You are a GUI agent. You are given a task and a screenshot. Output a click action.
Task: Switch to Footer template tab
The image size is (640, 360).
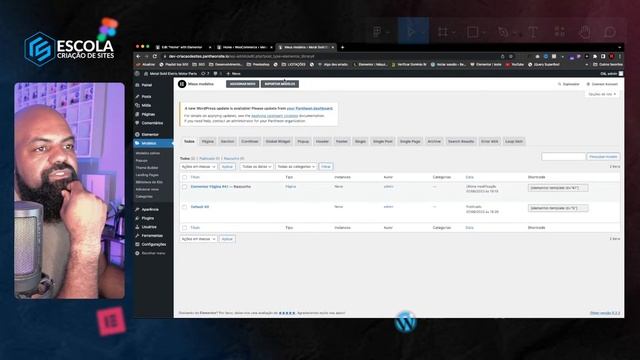pyautogui.click(x=342, y=141)
